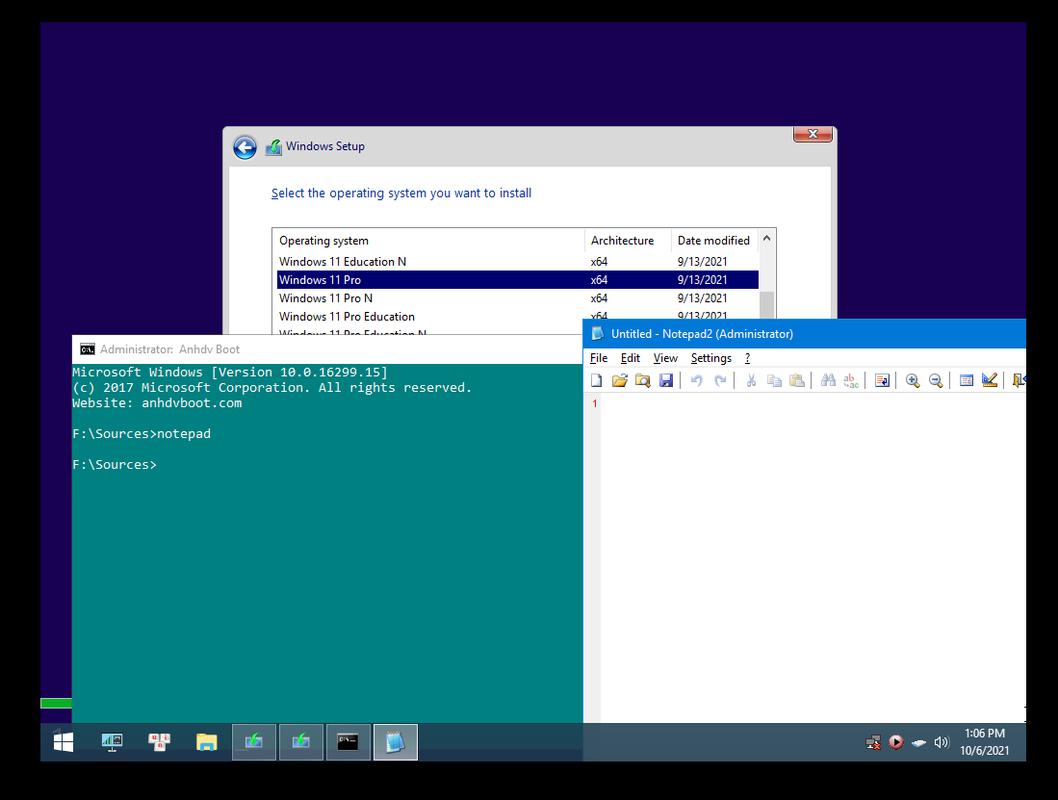Click the F:\Sources> prompt line in console

pos(115,465)
